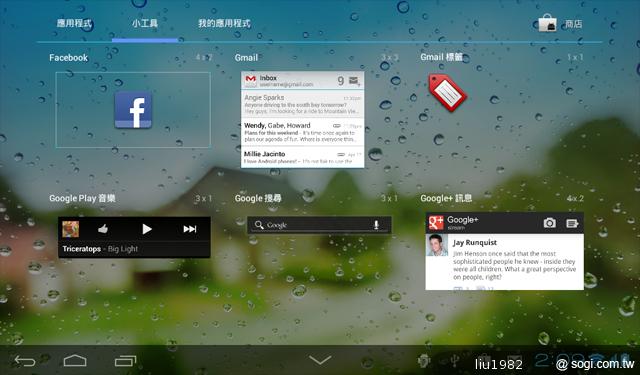The width and height of the screenshot is (640, 375).
Task: Tap the Recent apps button
Action: [125, 361]
